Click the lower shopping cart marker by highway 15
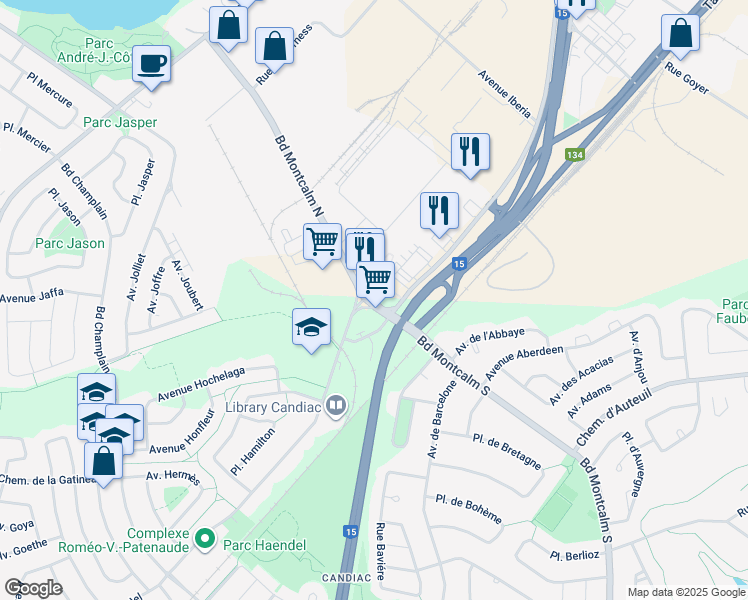 pos(375,283)
